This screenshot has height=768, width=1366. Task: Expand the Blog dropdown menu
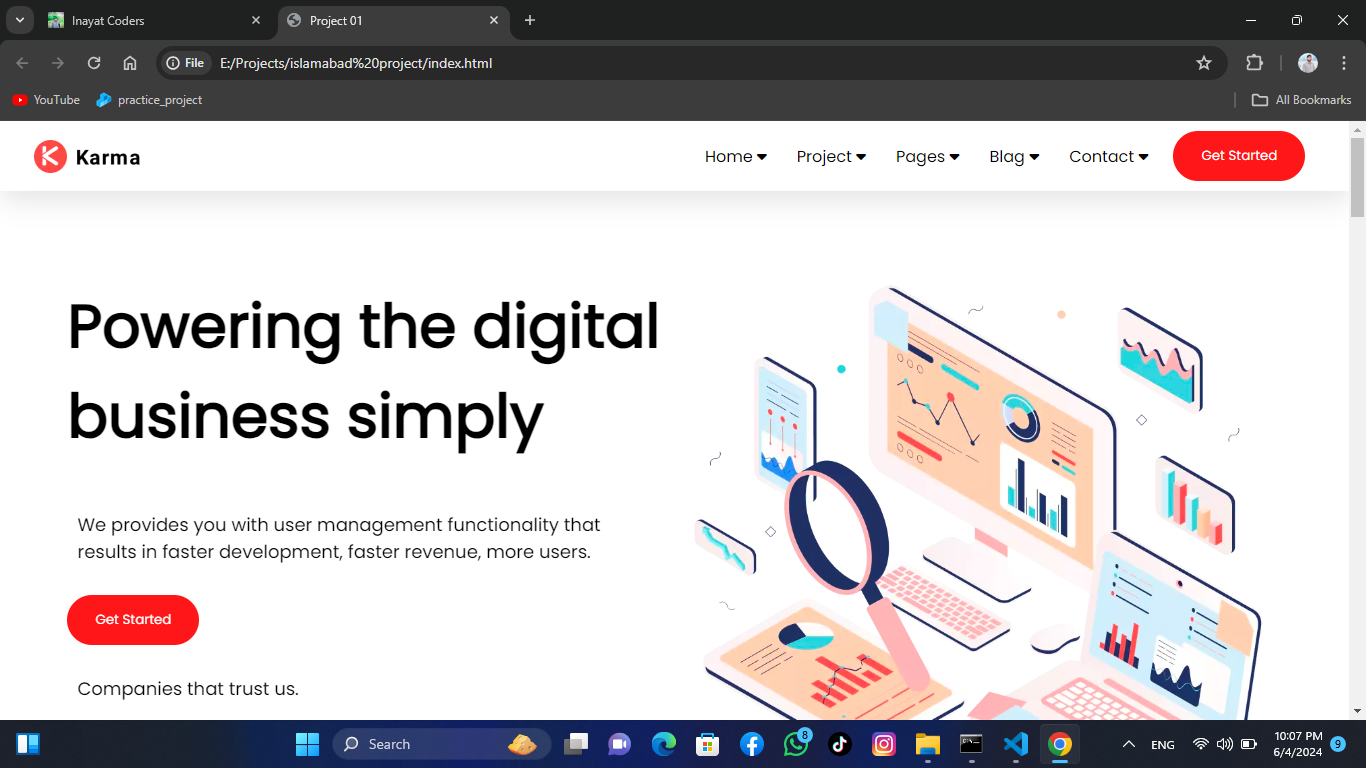pyautogui.click(x=1014, y=157)
